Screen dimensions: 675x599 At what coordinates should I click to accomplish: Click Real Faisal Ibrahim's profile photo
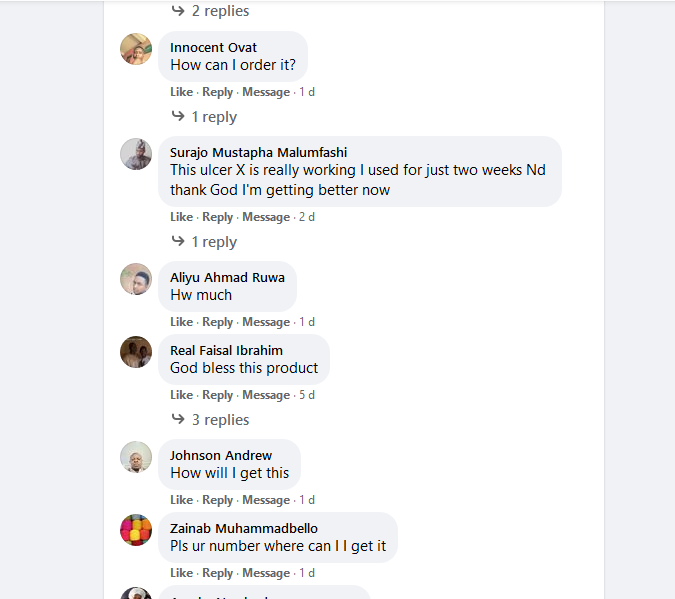tap(136, 352)
